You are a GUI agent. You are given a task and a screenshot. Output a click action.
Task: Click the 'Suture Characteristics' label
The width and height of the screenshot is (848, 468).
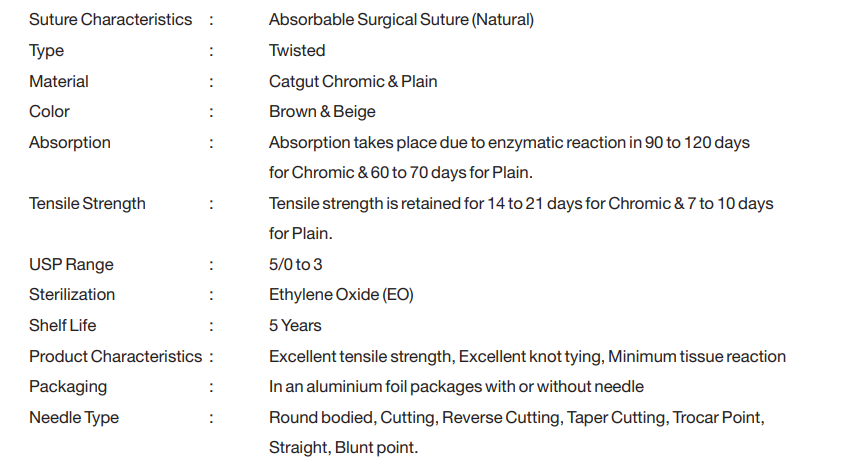click(110, 20)
